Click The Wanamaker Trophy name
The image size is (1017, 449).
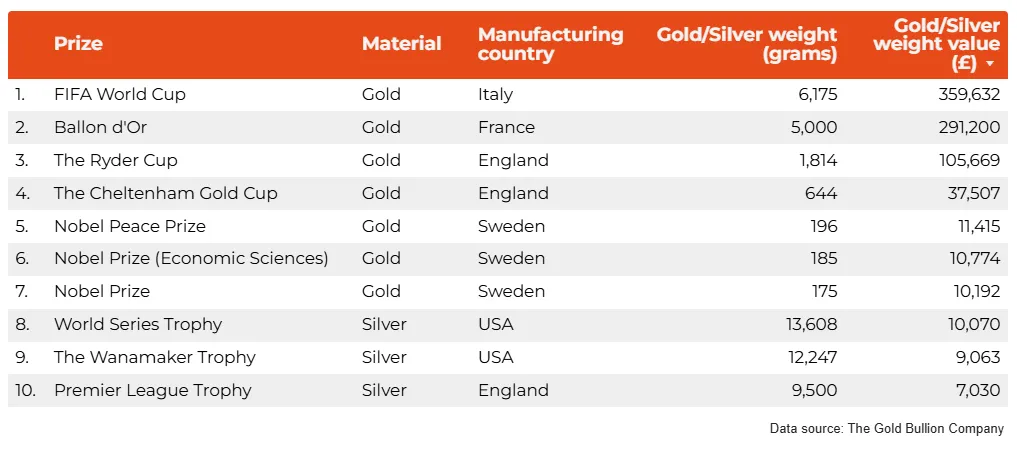coord(154,357)
